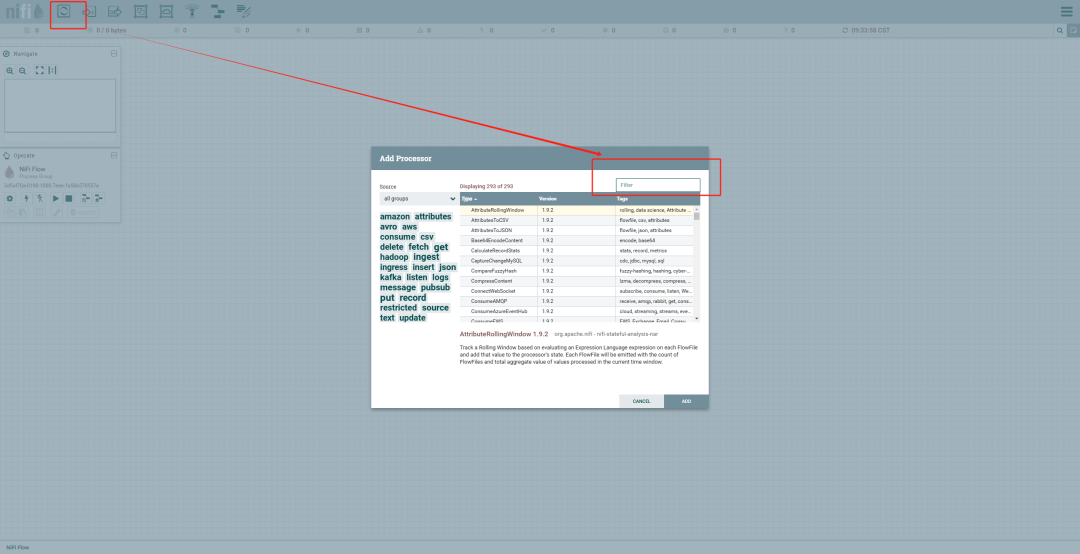The height and width of the screenshot is (554, 1080).
Task: Select the Remote Process Group toolbar icon
Action: (166, 11)
